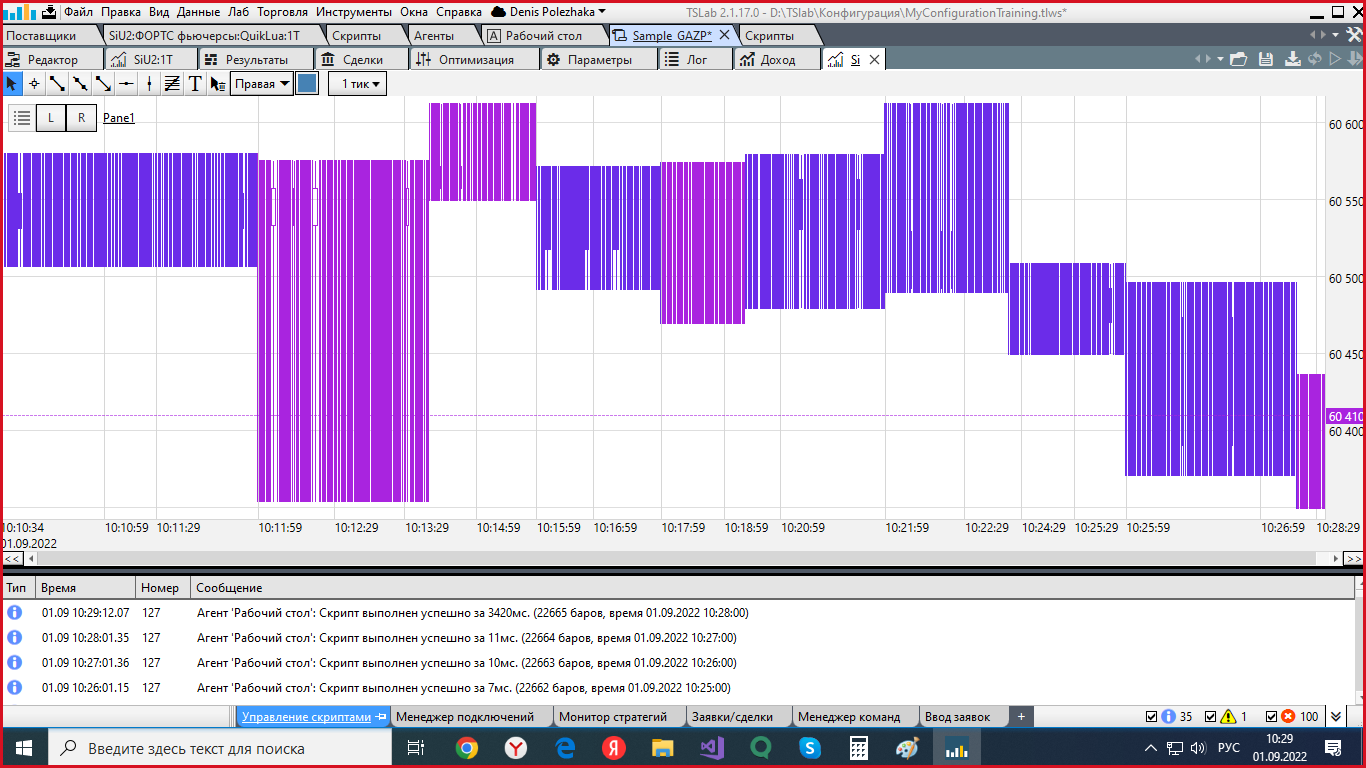Click the blue color swatch
The width and height of the screenshot is (1366, 768).
[308, 84]
